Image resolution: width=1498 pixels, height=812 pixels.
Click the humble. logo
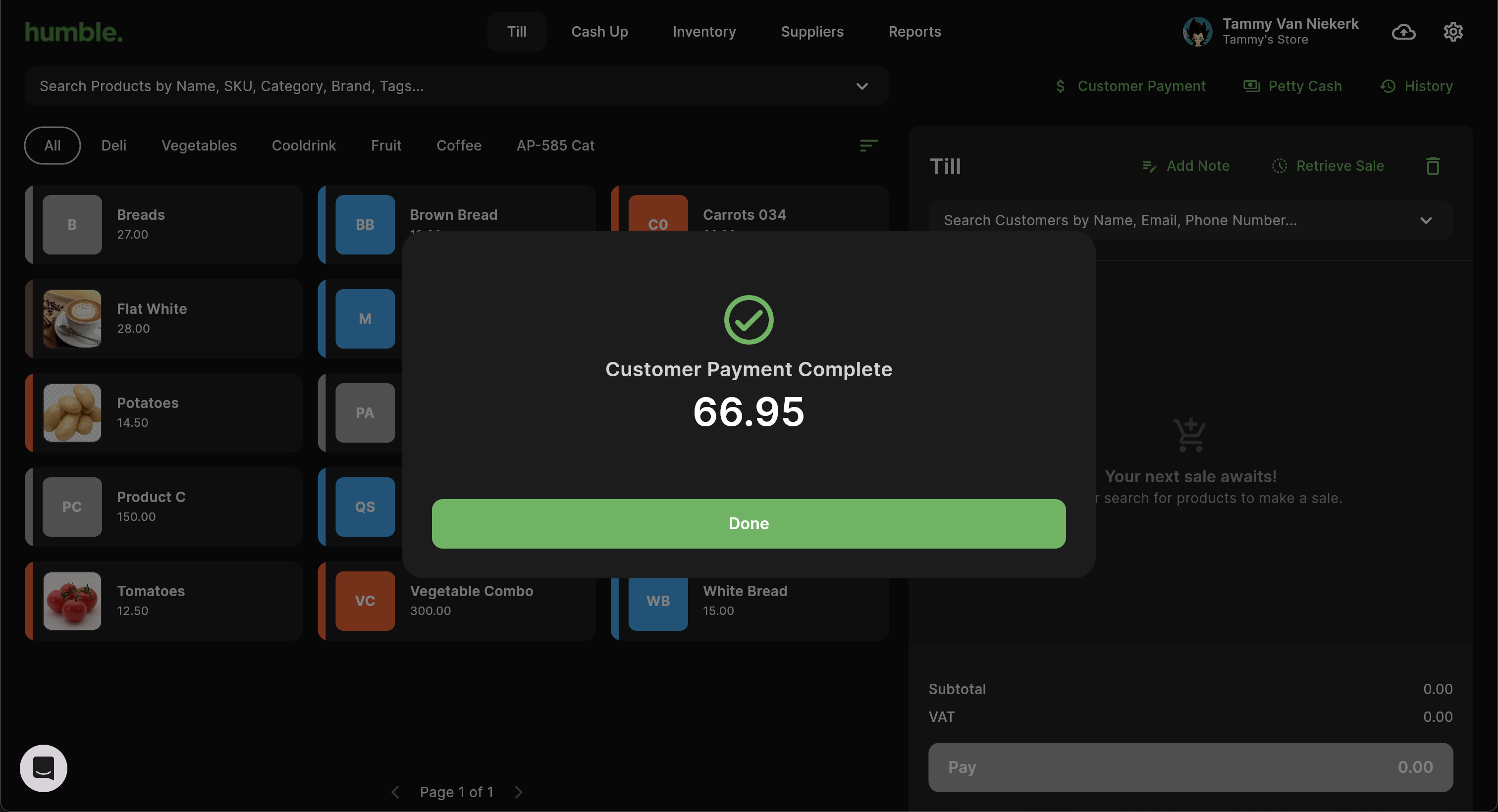tap(74, 32)
